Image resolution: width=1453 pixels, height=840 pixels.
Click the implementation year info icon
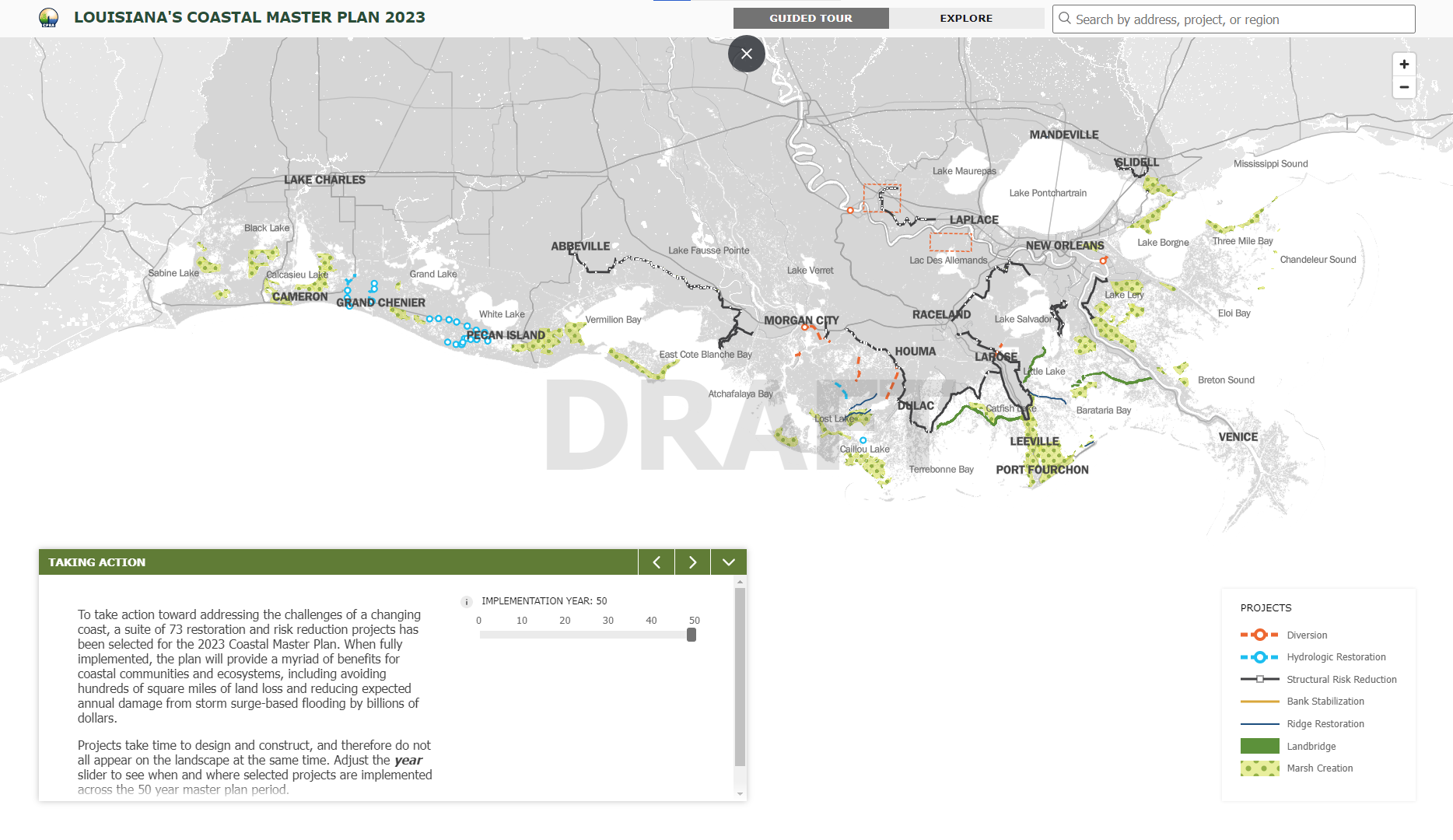[x=467, y=601]
